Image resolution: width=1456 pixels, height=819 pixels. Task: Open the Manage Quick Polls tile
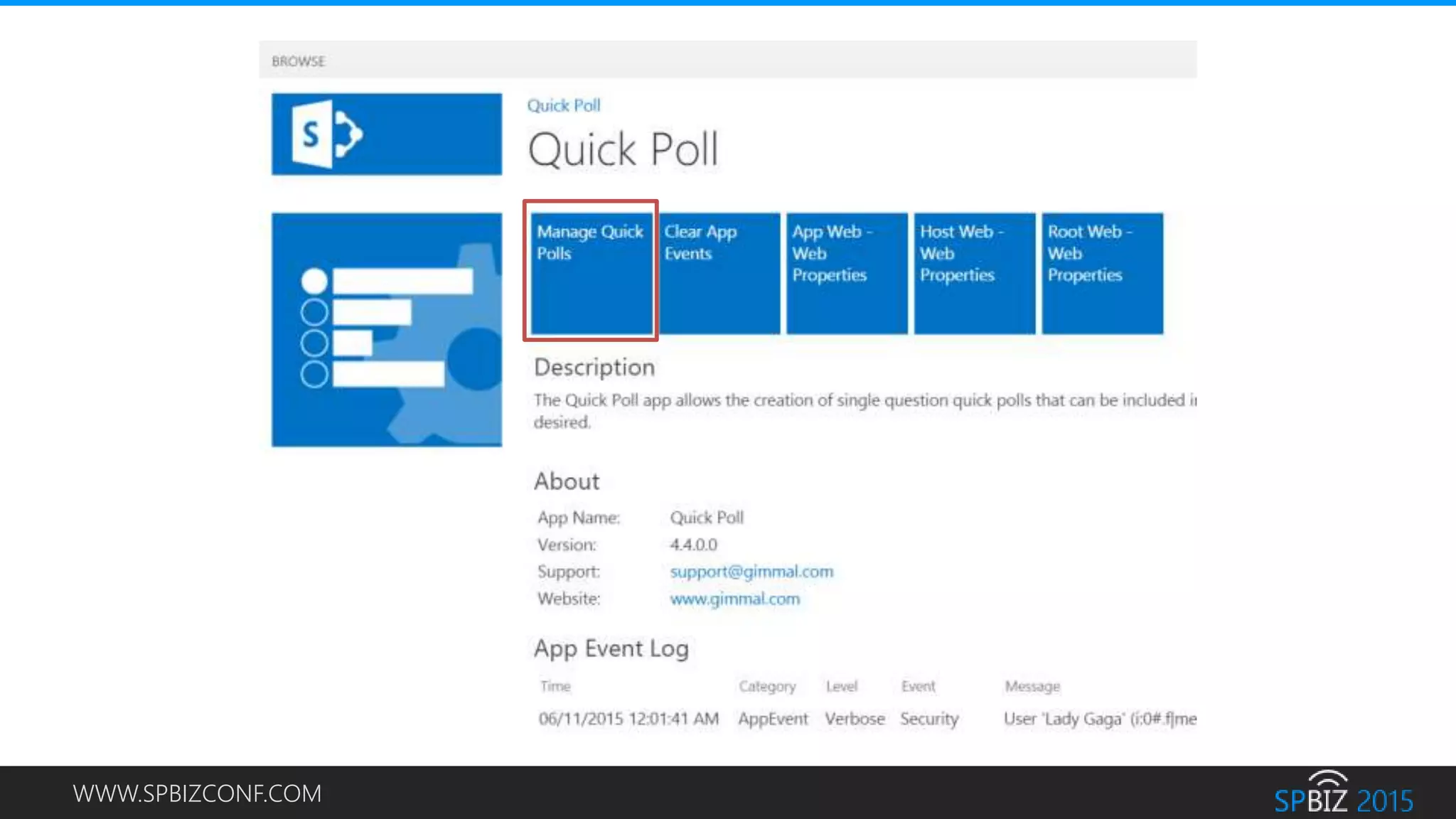pyautogui.click(x=591, y=272)
